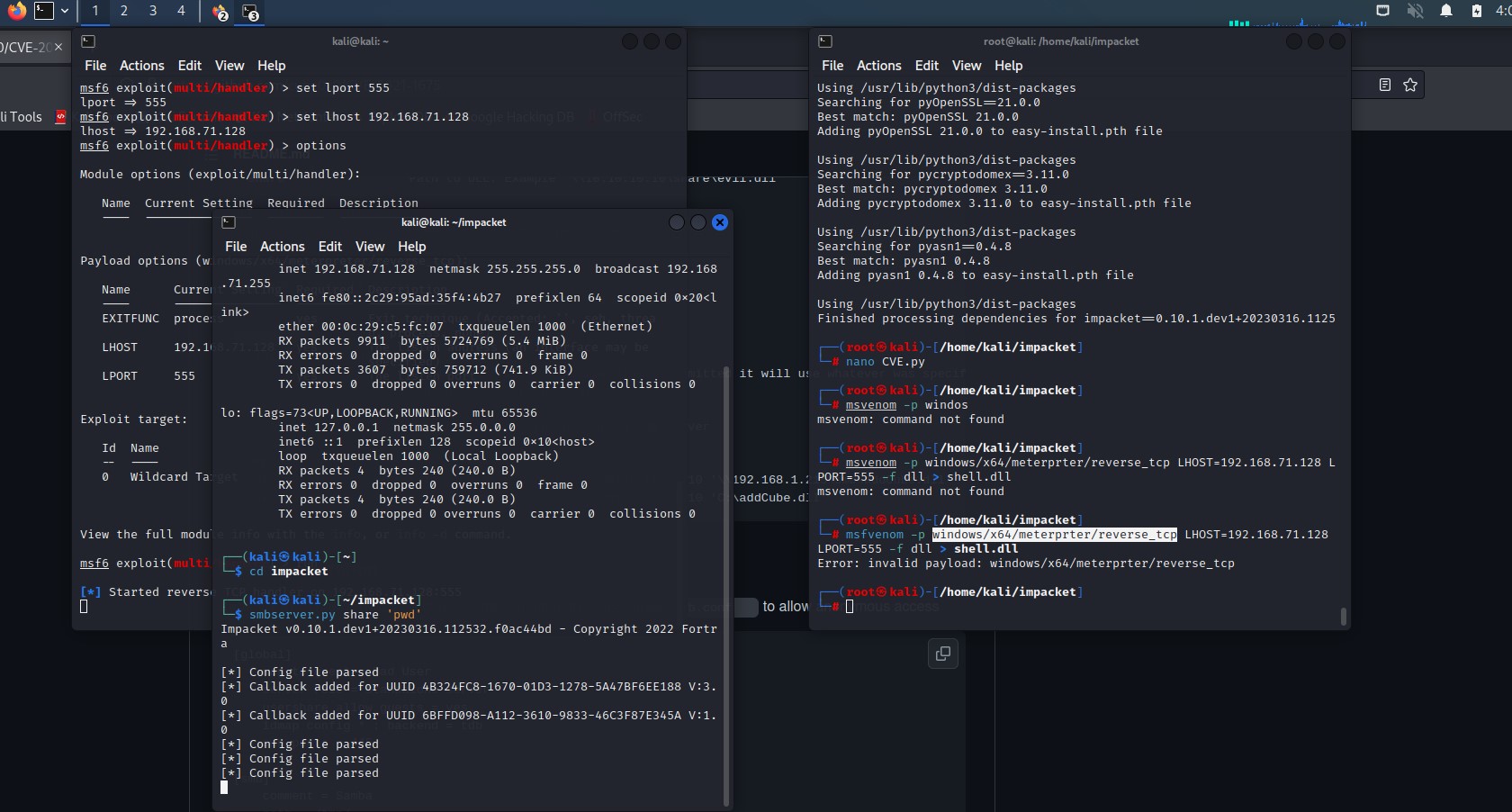Screen dimensions: 1512x812
Task: Open View menu in kali@kali ~ terminal
Action: click(229, 66)
